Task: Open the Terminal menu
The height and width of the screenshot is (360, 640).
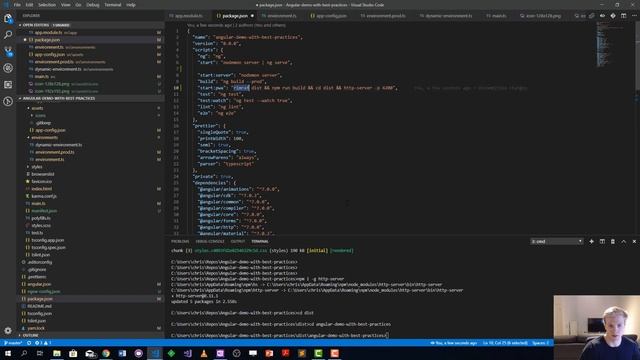Action: coord(113,5)
